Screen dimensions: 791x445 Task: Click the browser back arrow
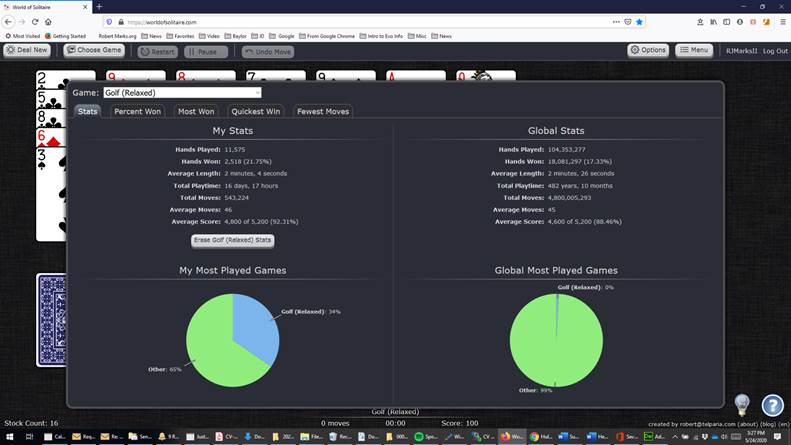tap(9, 21)
